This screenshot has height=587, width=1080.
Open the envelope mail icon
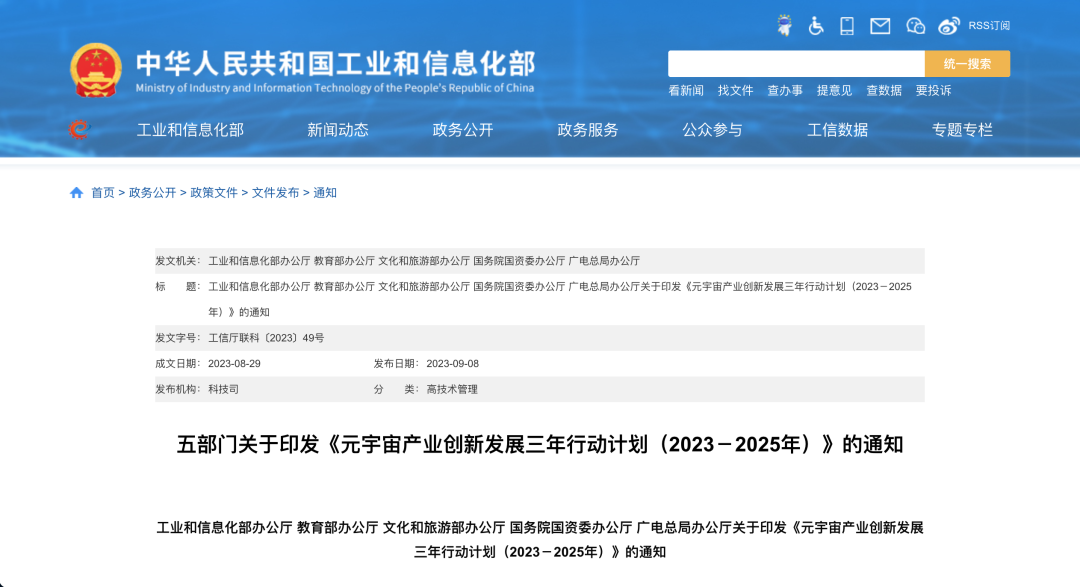point(880,26)
